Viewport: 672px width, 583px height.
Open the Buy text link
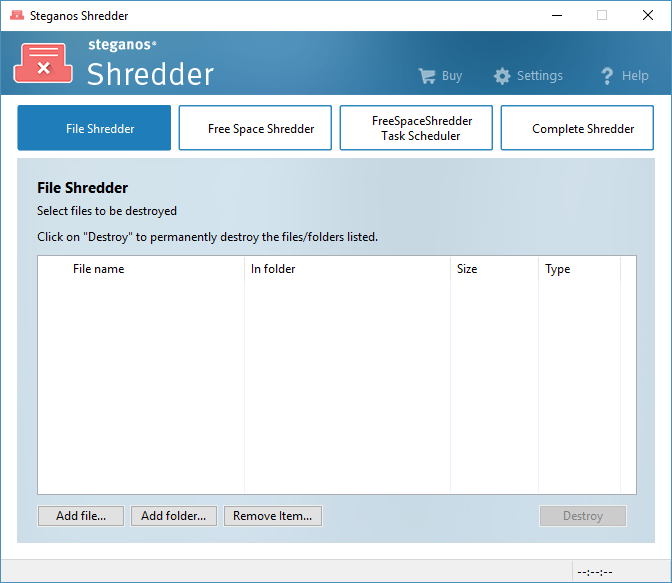(x=452, y=76)
